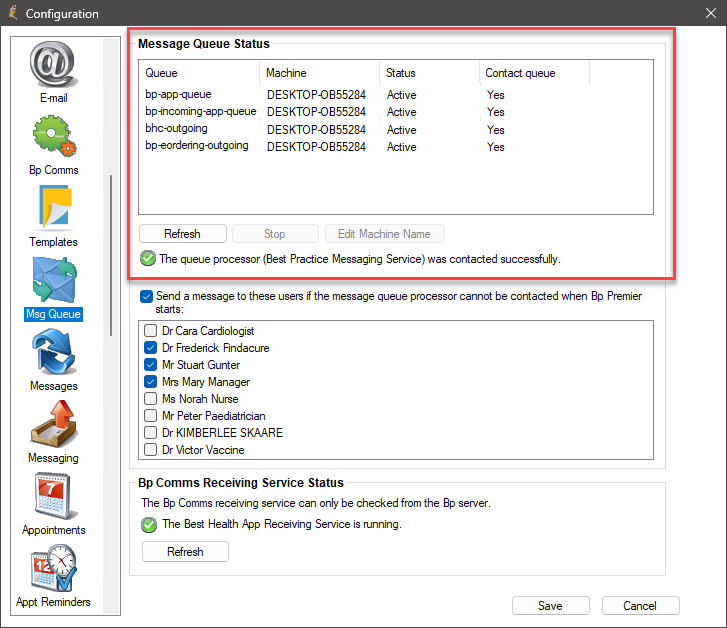Refresh the Bp Comms Receiving Service status
Image resolution: width=727 pixels, height=628 pixels.
[x=185, y=551]
